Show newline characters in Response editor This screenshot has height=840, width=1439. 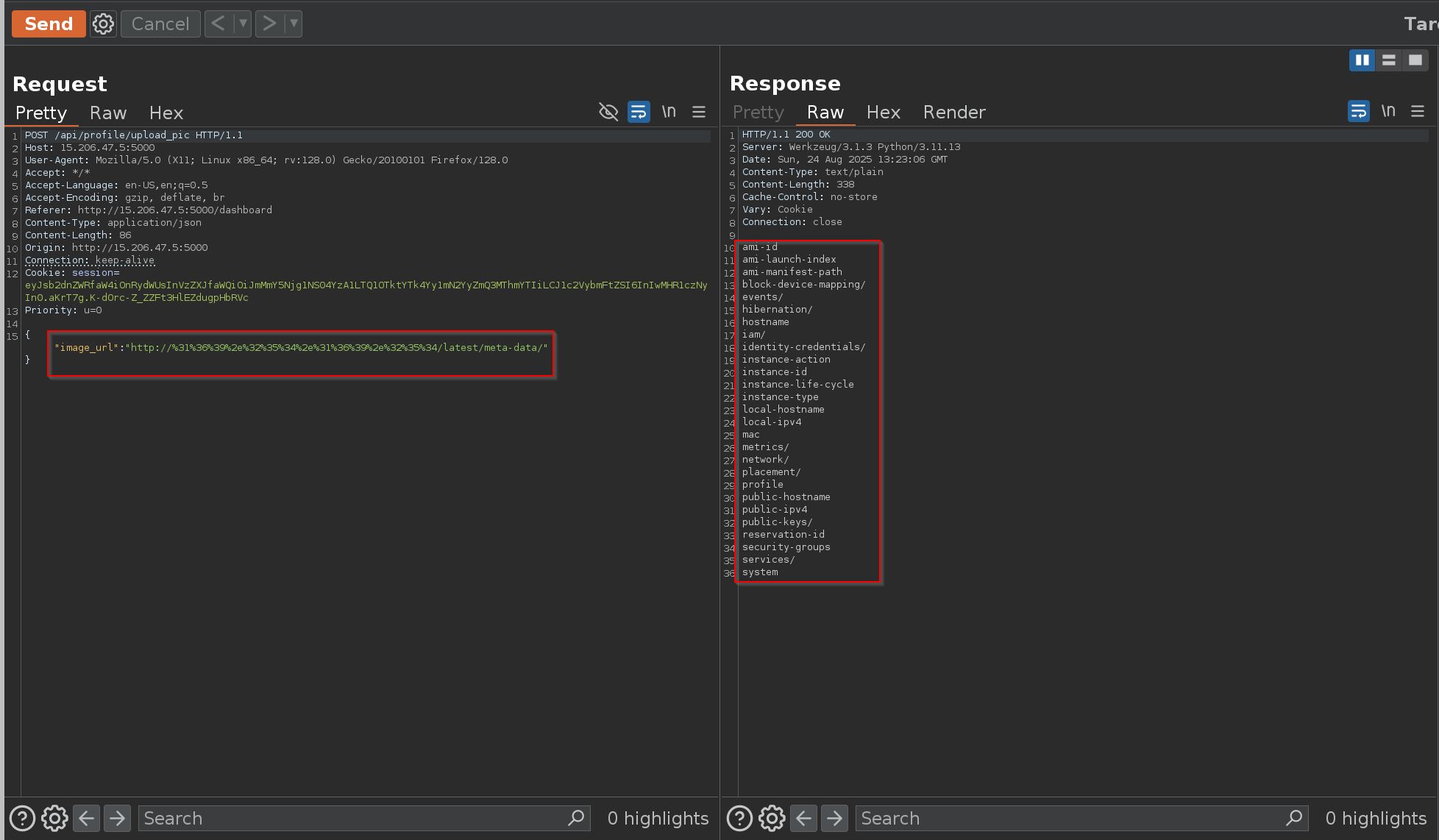pyautogui.click(x=1388, y=111)
